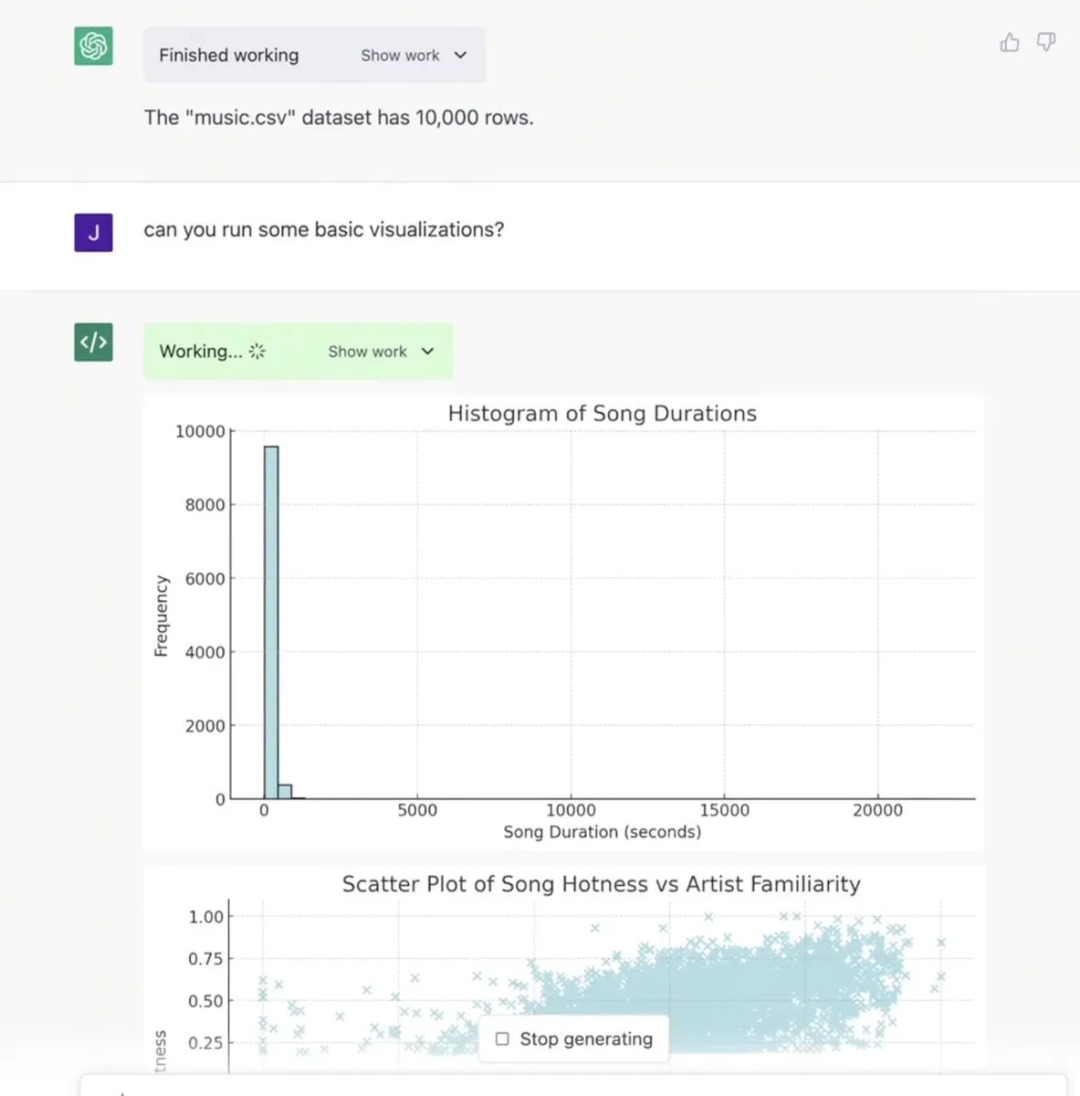Click the loading spinner next to Working

pyautogui.click(x=257, y=352)
